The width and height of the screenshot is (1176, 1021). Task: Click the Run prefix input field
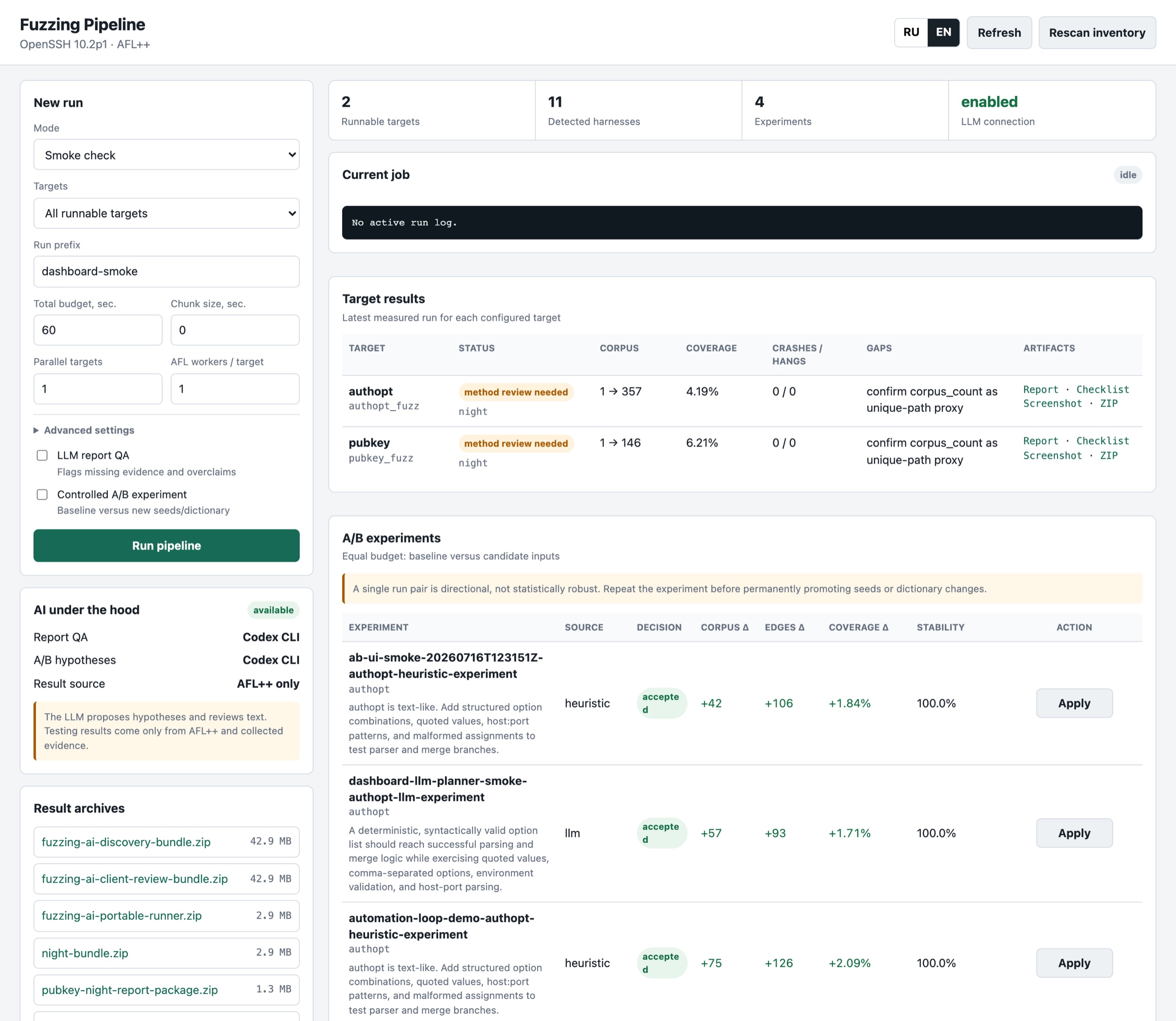point(166,271)
